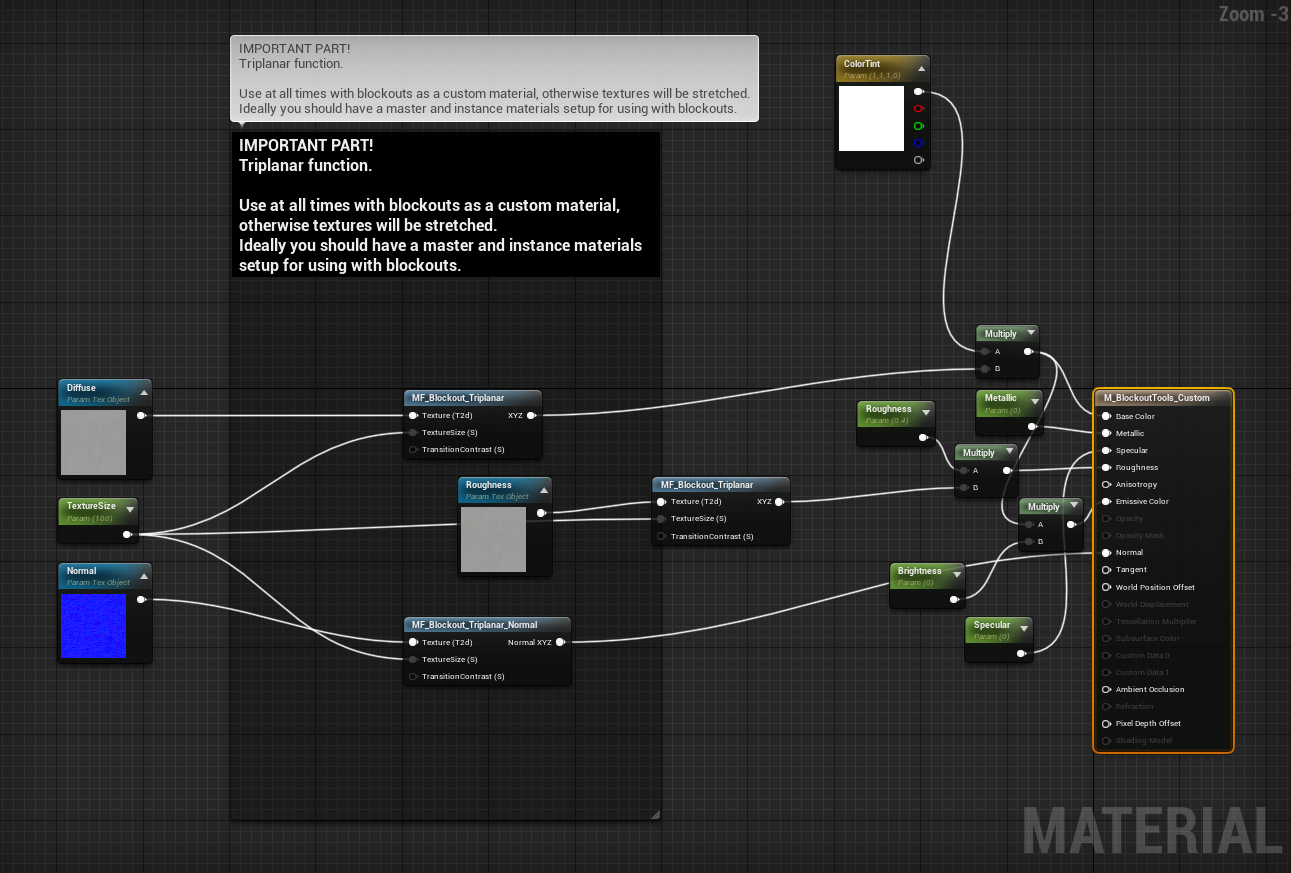The height and width of the screenshot is (873, 1291).
Task: Click the Diffuse texture node's output pin
Action: tap(141, 415)
